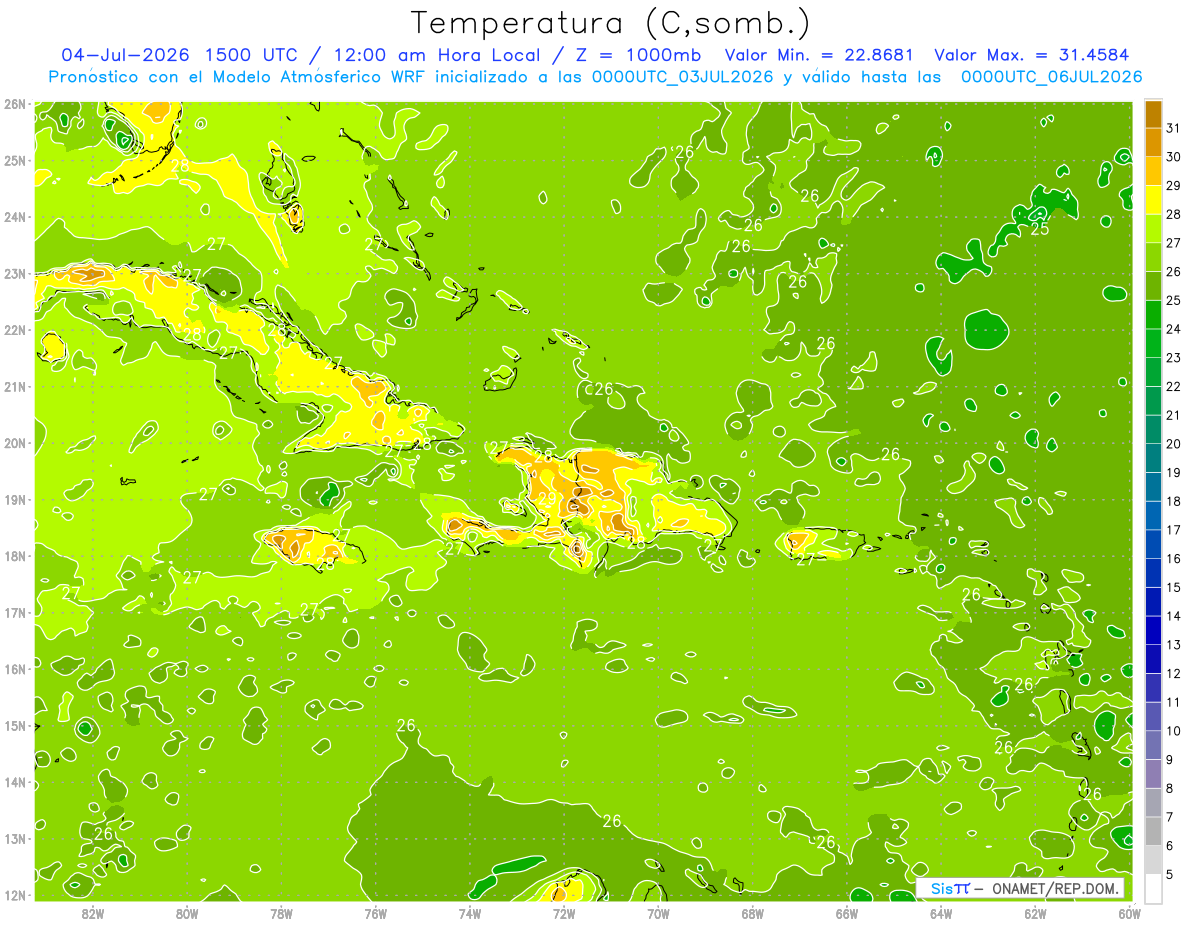Screen dimensions: 1200x927
Task: Click the colorbar label "5"
Action: pyautogui.click(x=1170, y=875)
